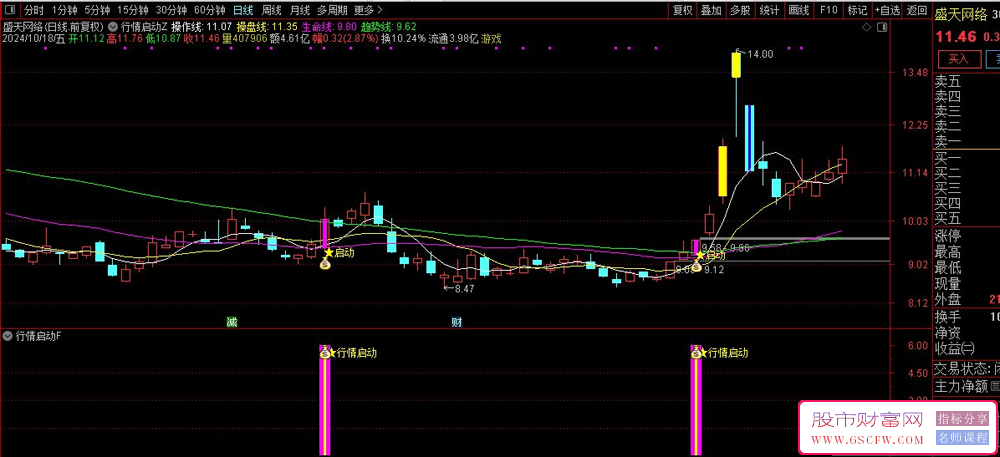This screenshot has width=1000, height=457.
Task: Open the 更多 periods expander
Action: point(367,10)
